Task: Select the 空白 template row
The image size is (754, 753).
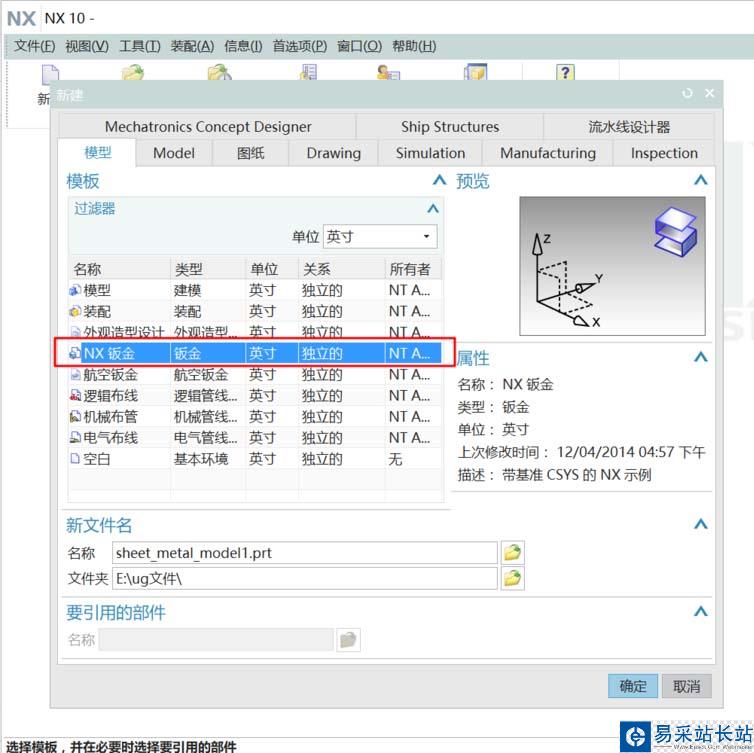Action: [x=255, y=459]
